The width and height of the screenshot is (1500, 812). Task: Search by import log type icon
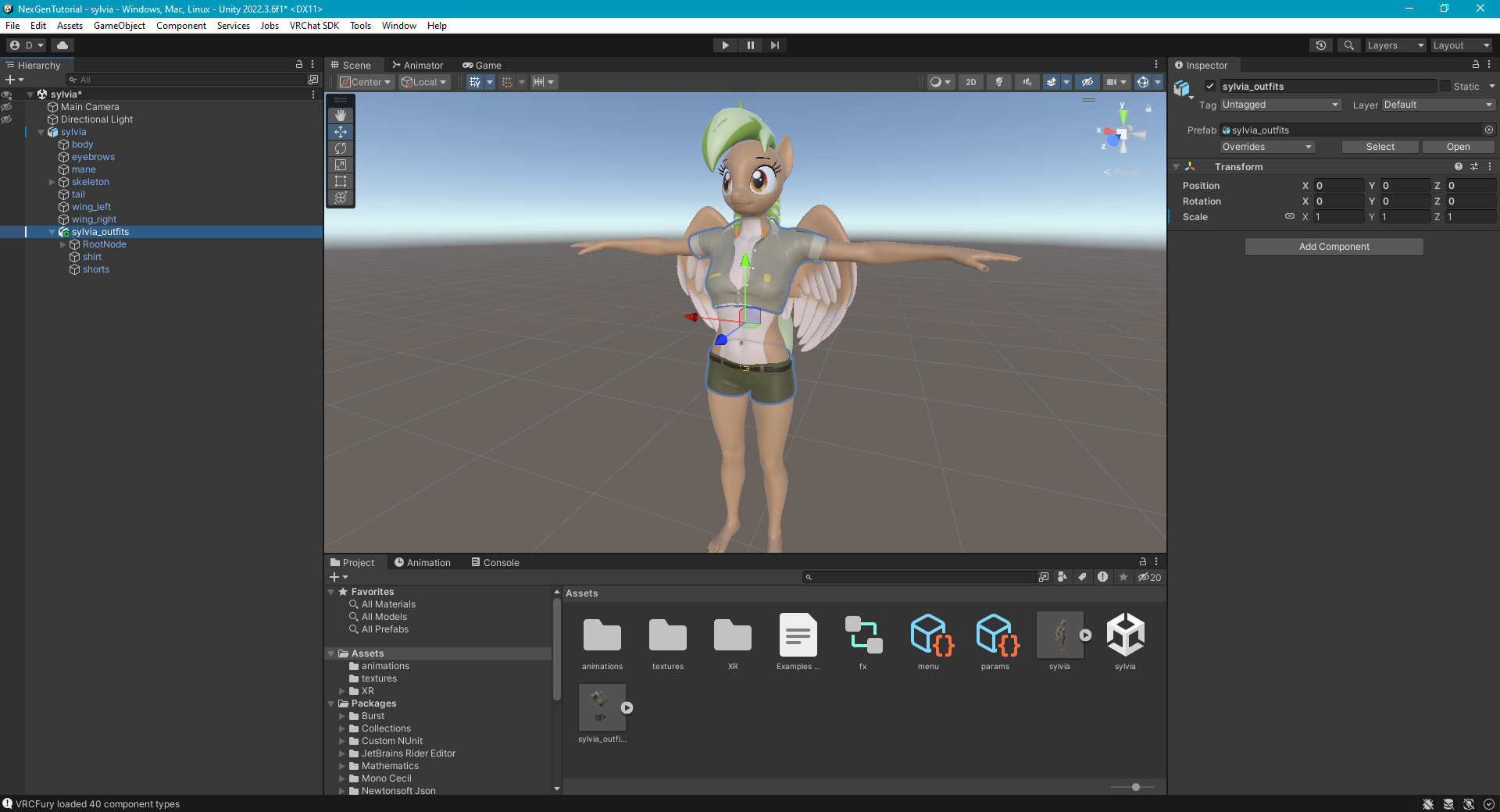[1102, 577]
